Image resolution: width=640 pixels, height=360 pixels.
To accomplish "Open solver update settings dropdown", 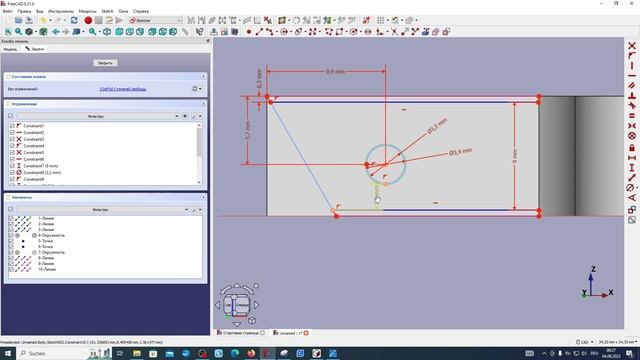I will pyautogui.click(x=200, y=89).
